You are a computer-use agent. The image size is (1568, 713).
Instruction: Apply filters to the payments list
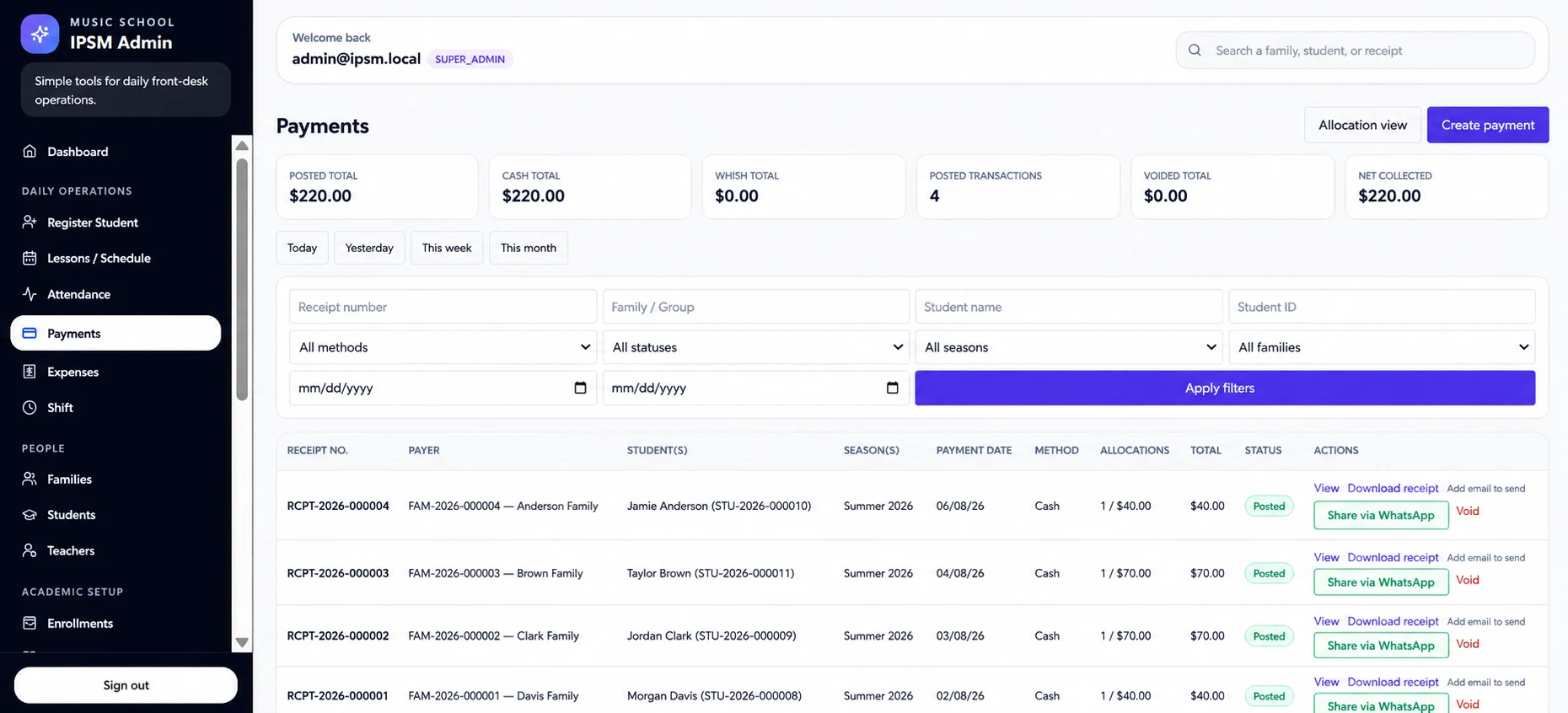point(1225,388)
